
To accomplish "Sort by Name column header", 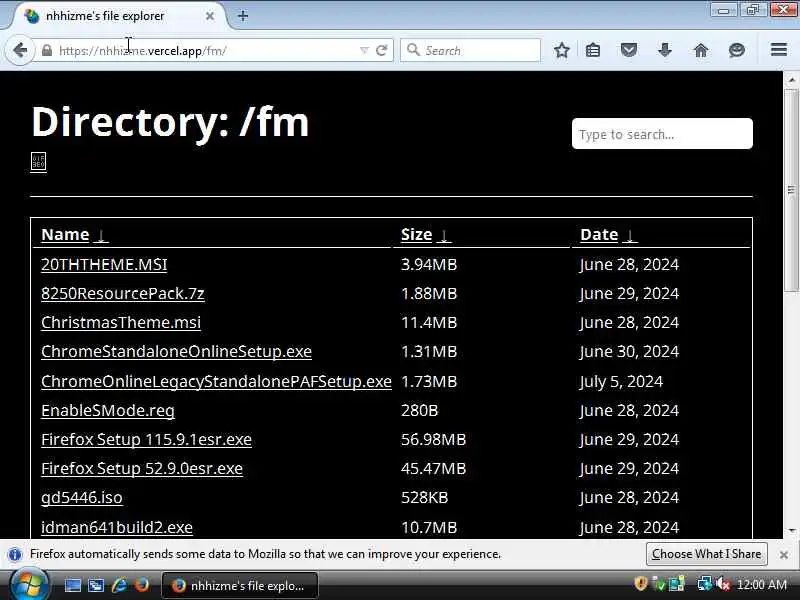I will pos(74,234).
